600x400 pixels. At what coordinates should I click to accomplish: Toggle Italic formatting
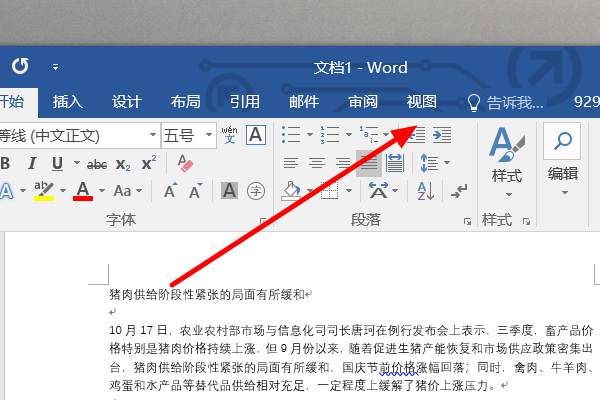pos(32,163)
